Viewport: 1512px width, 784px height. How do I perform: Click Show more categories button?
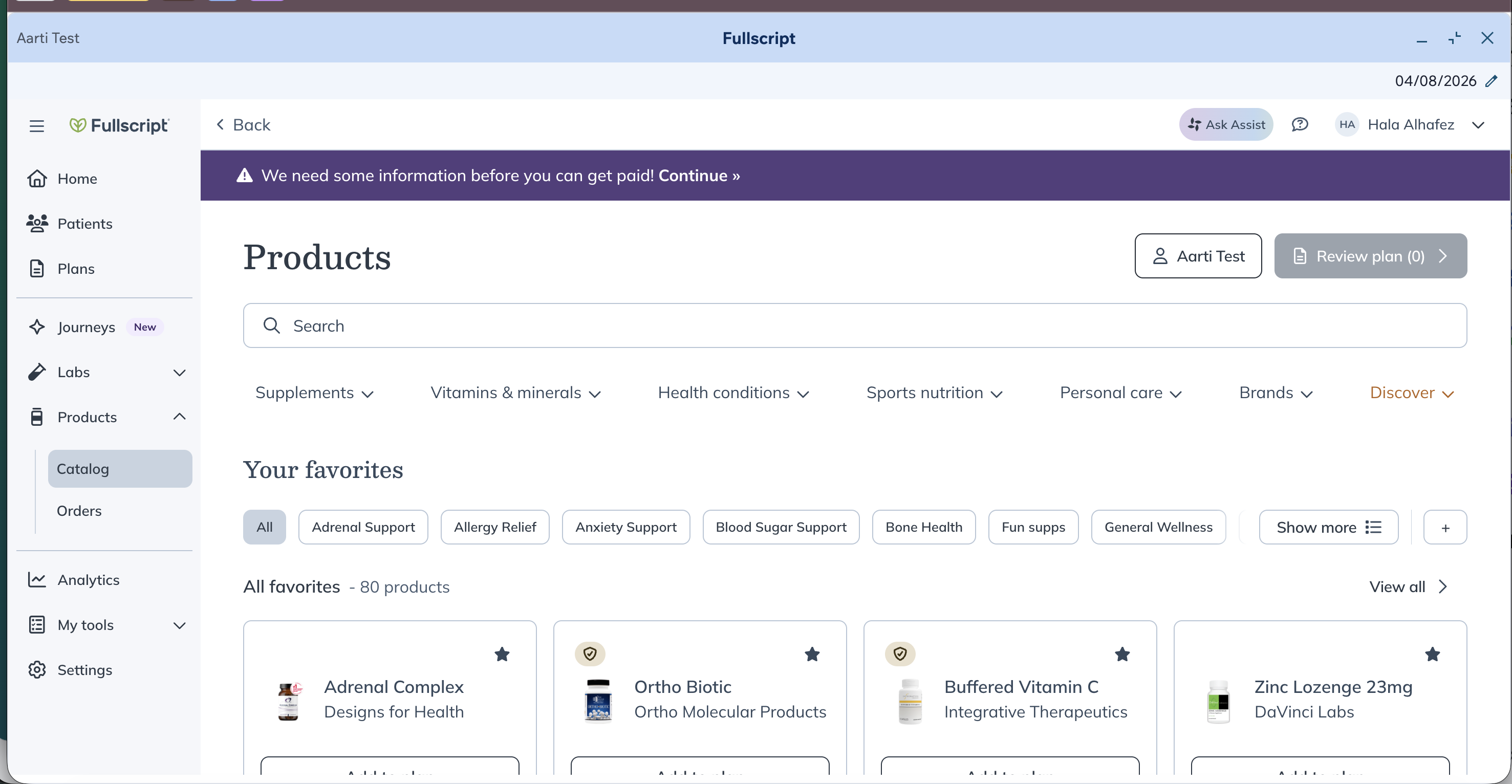tap(1328, 528)
